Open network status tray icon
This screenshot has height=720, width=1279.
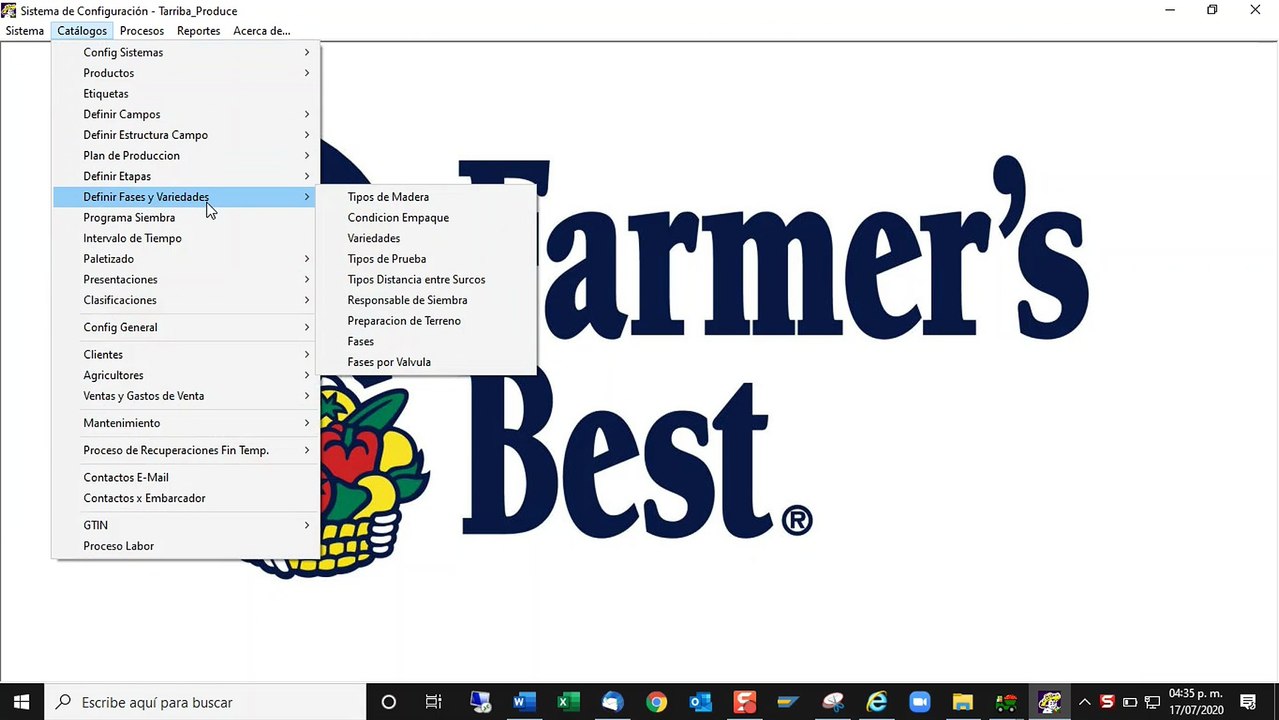[1153, 702]
